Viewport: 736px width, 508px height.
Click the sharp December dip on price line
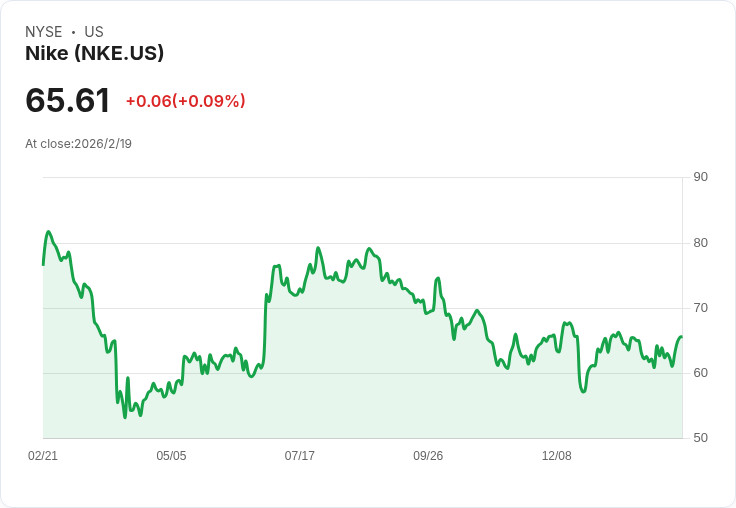tap(583, 391)
